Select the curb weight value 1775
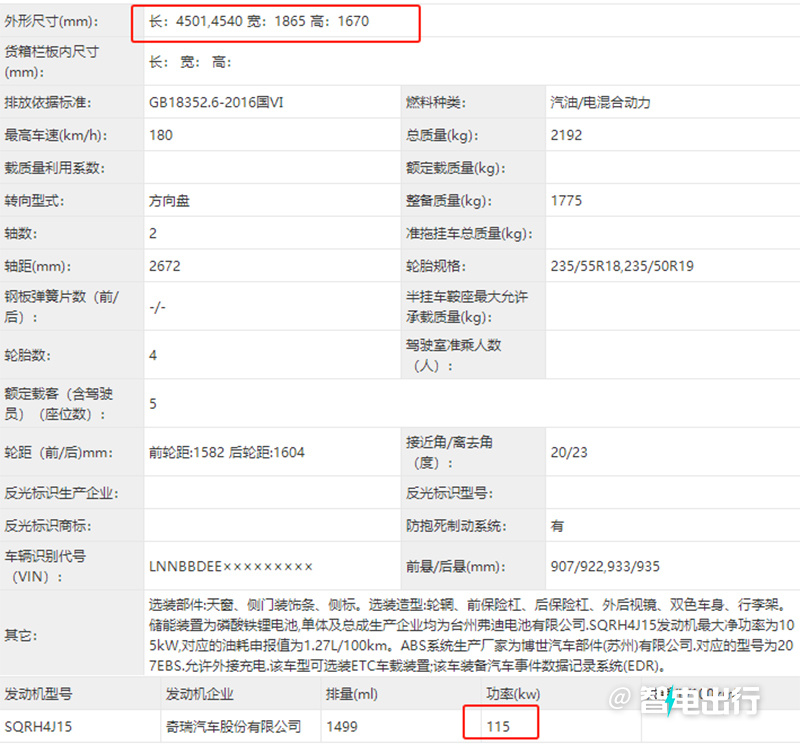Viewport: 800px width, 744px height. 566,201
